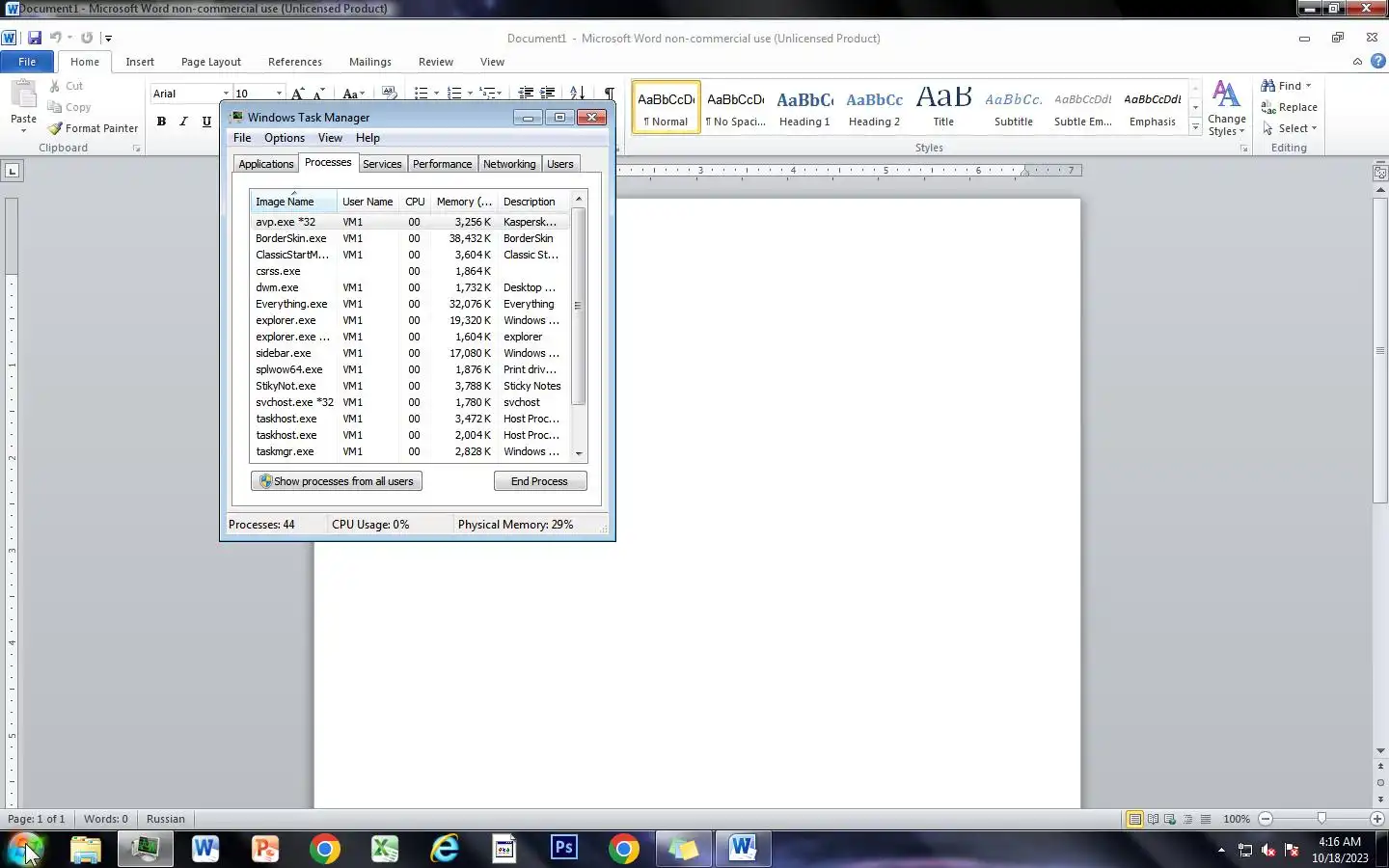Open the Review ribbon tab
Screen dimensions: 1389x868
[x=436, y=62]
